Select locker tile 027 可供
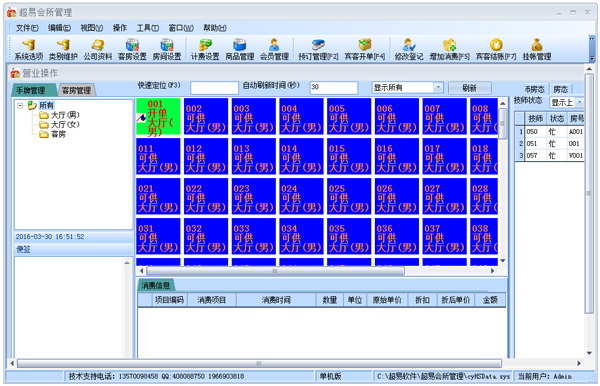The width and height of the screenshot is (600, 386). point(445,197)
